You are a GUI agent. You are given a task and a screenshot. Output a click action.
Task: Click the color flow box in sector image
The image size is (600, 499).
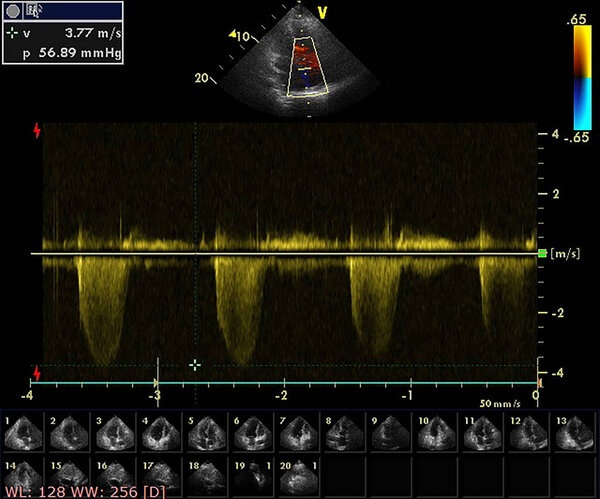tap(308, 67)
